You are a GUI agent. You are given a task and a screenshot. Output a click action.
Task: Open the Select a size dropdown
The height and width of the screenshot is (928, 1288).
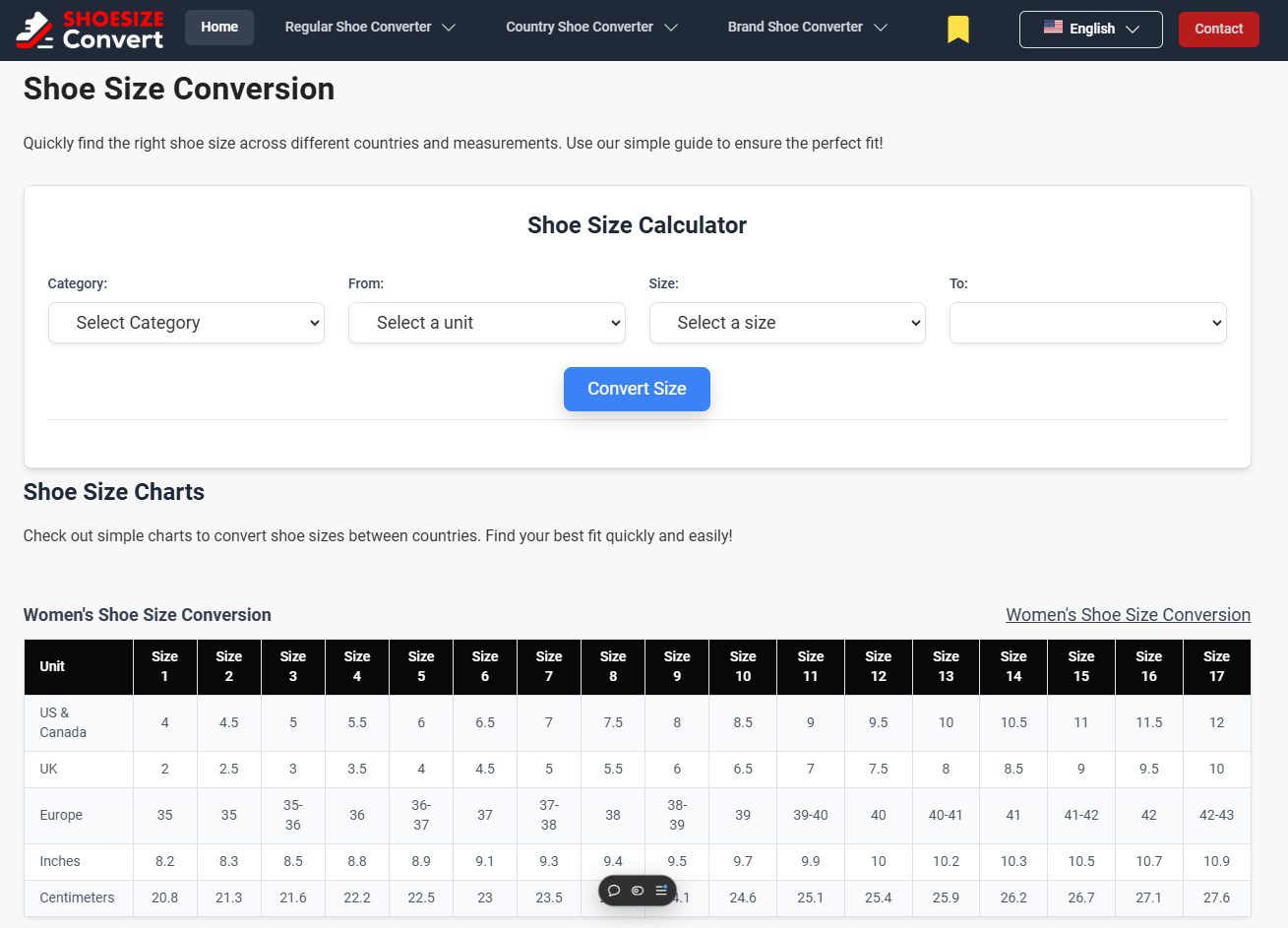tap(787, 322)
